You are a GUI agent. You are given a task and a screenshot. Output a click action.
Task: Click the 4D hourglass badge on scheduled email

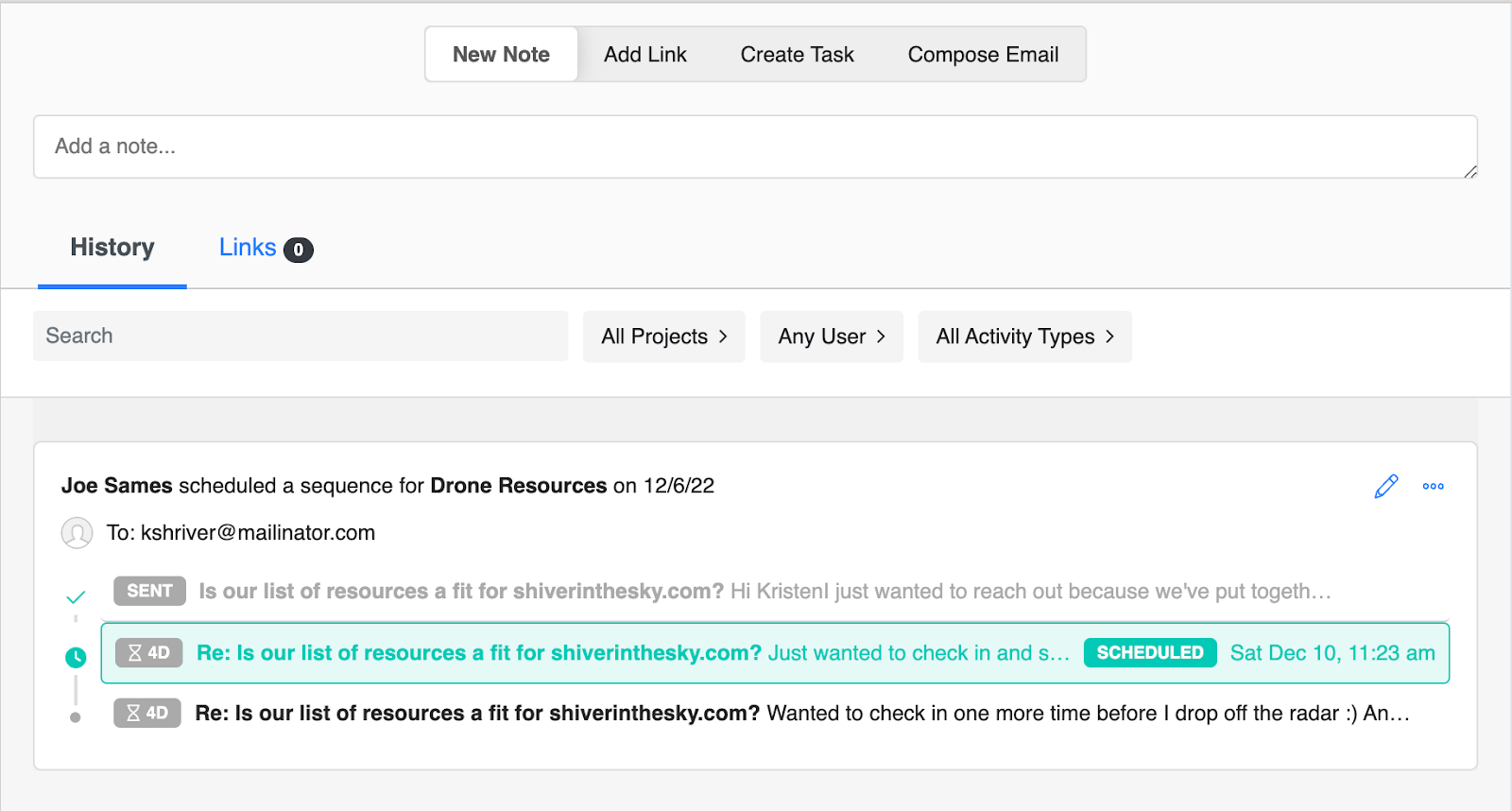coord(148,653)
